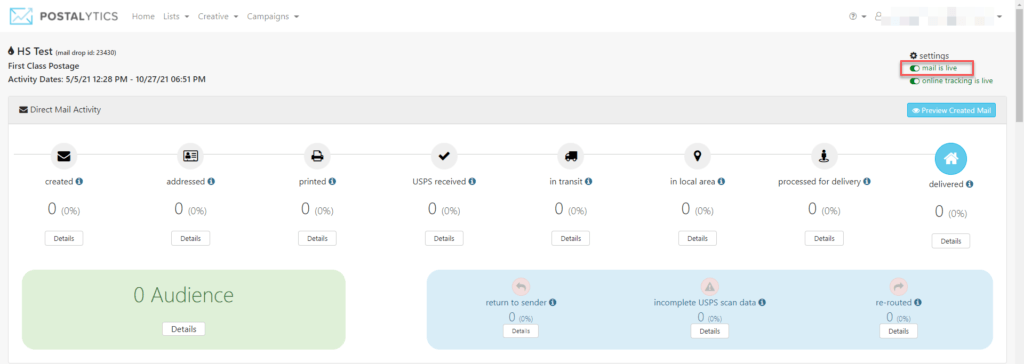1024x364 pixels.
Task: Toggle the mail is live switch
Action: (915, 68)
